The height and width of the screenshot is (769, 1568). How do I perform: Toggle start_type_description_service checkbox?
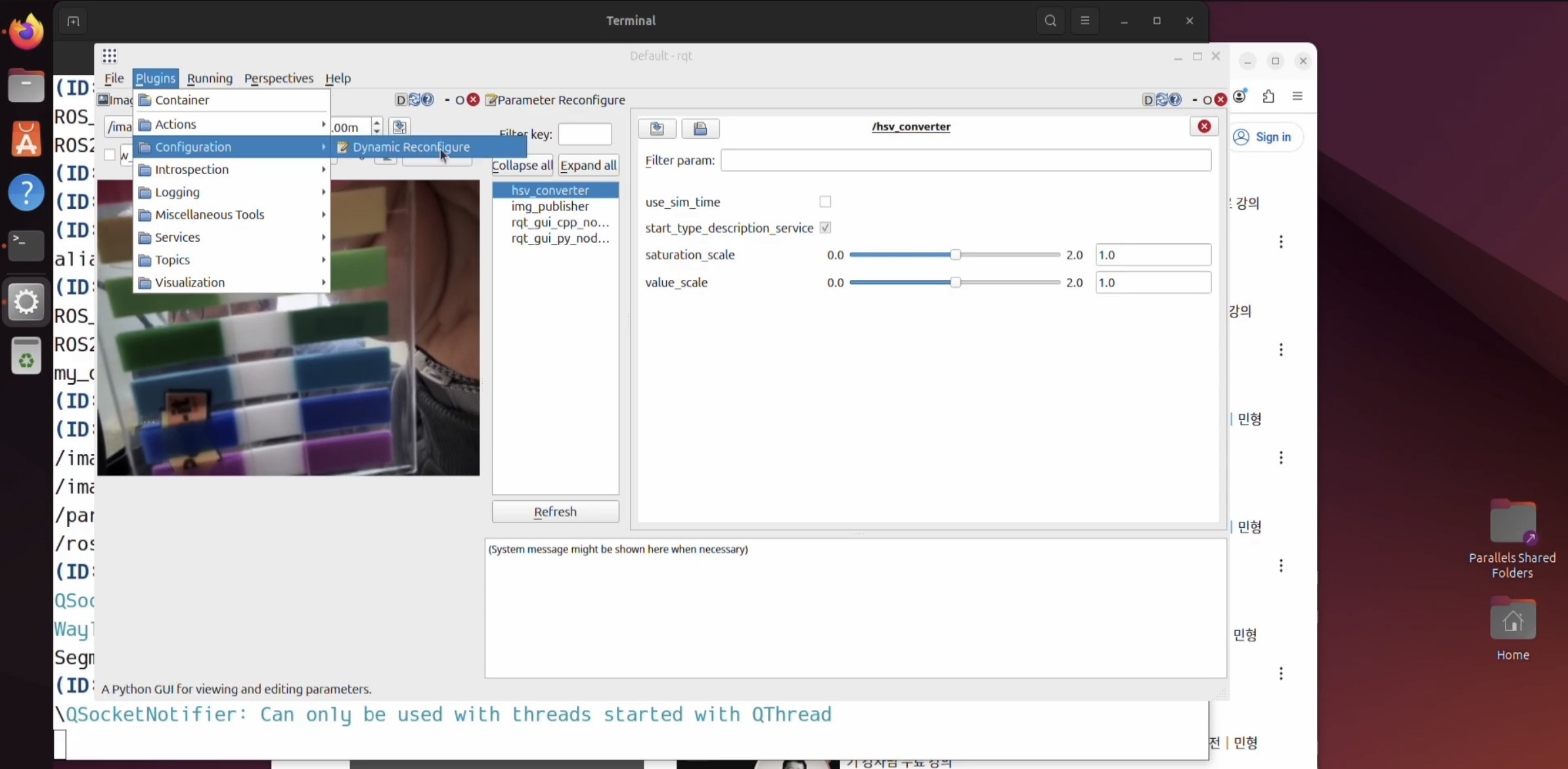(825, 227)
